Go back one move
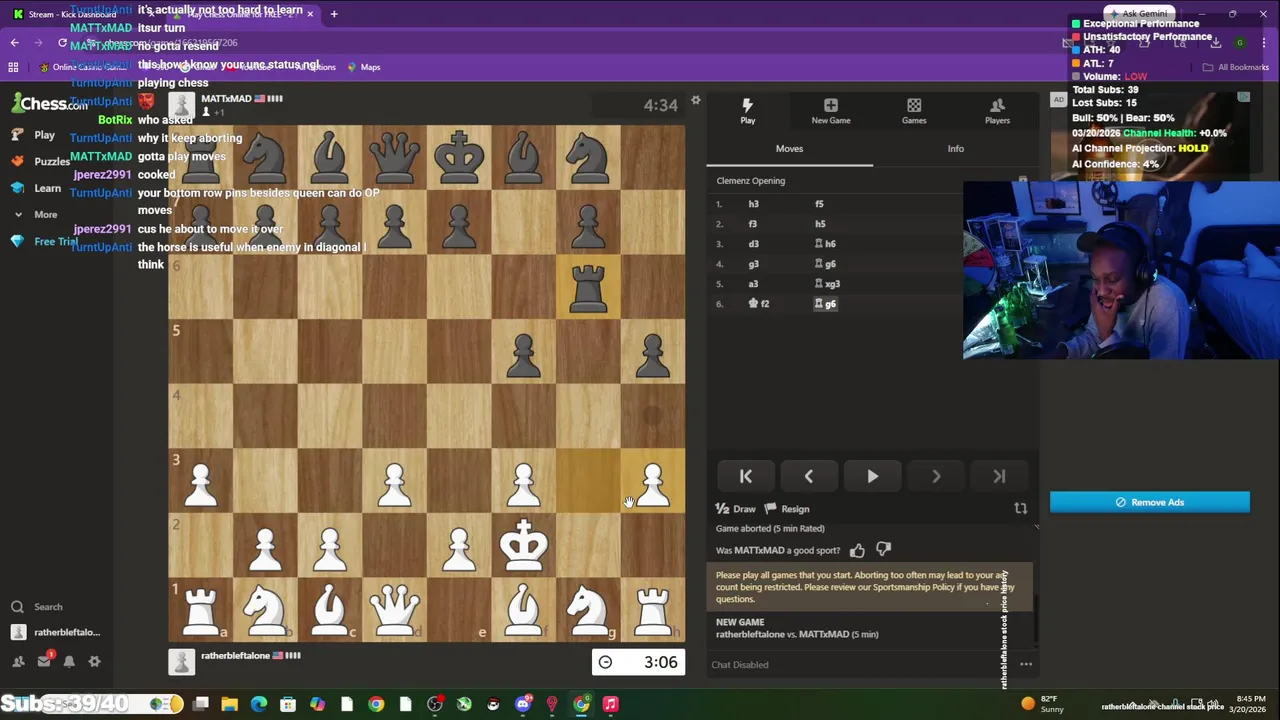 (808, 477)
